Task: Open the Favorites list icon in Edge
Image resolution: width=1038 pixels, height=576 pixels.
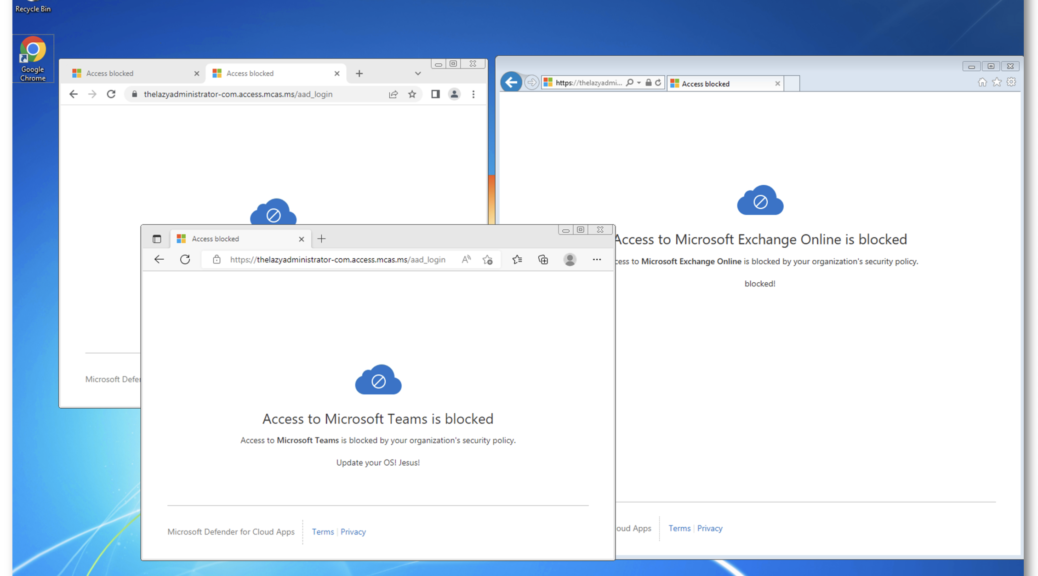Action: tap(517, 260)
